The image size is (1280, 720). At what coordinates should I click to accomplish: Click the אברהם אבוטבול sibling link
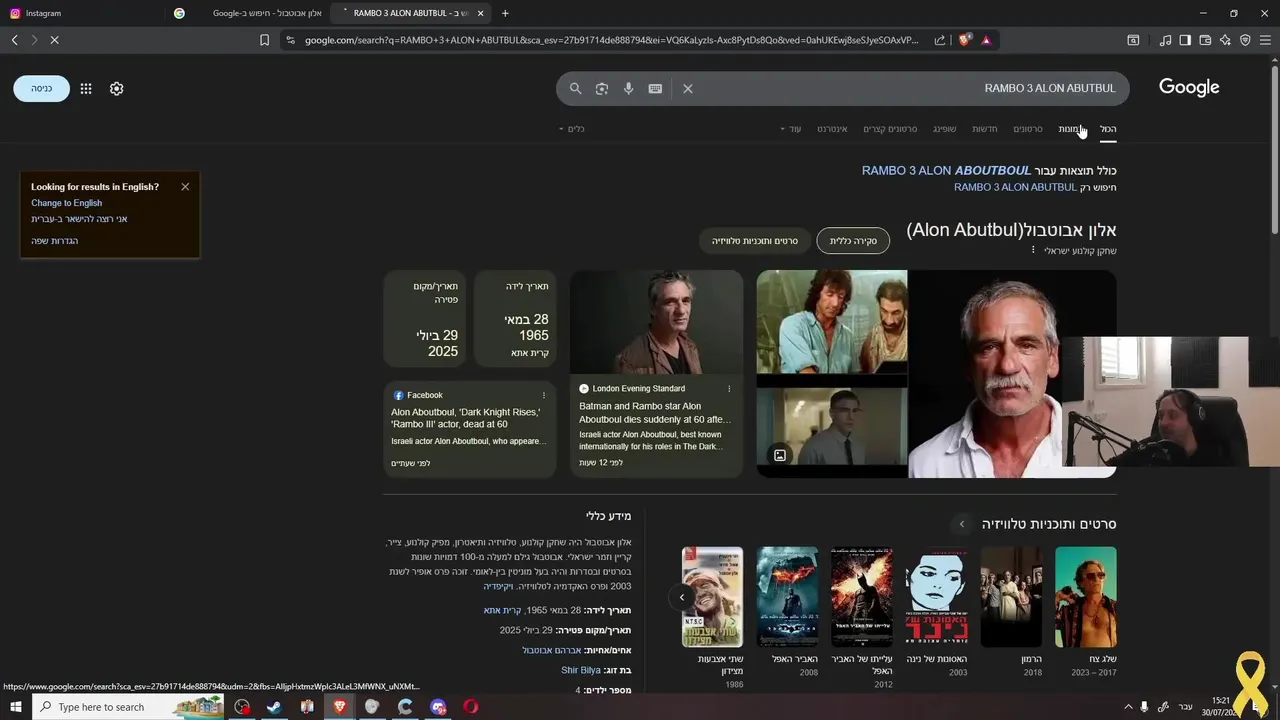[x=552, y=651]
